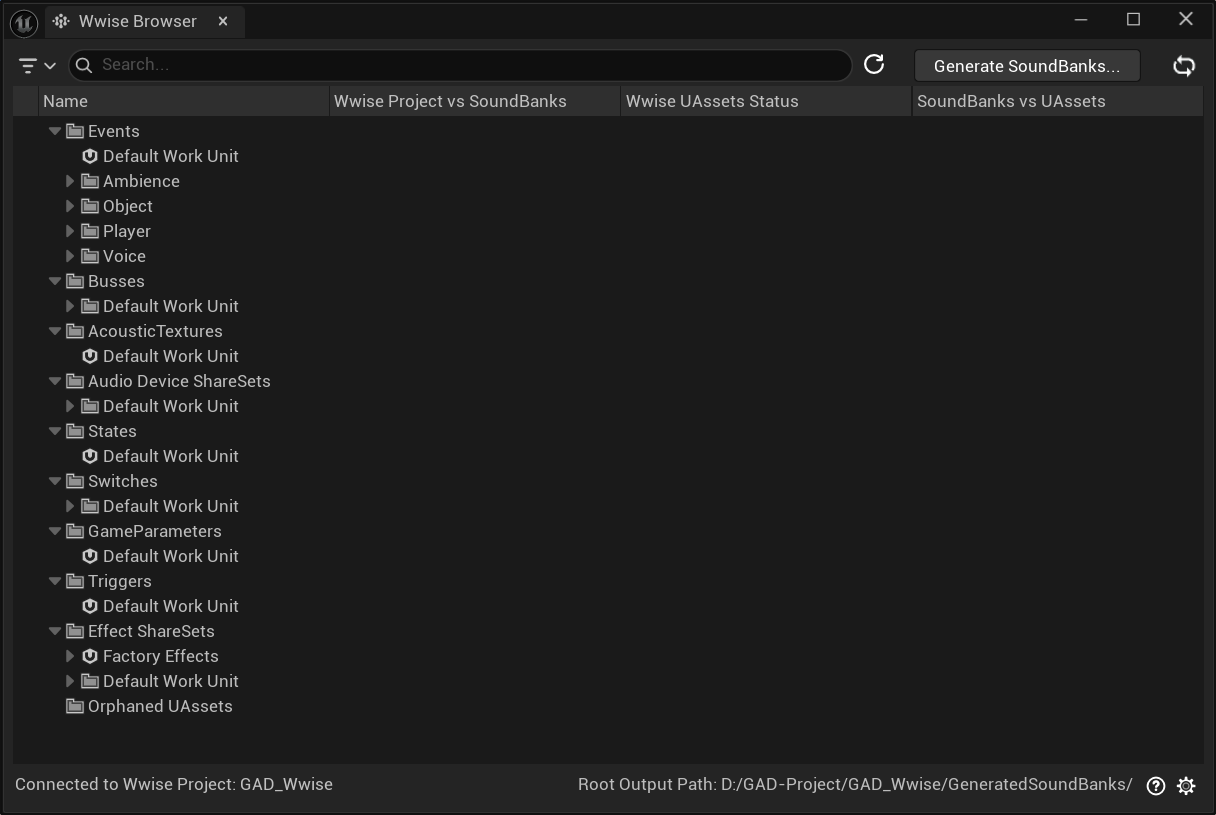Maximize the Wwise Browser window

1133,19
